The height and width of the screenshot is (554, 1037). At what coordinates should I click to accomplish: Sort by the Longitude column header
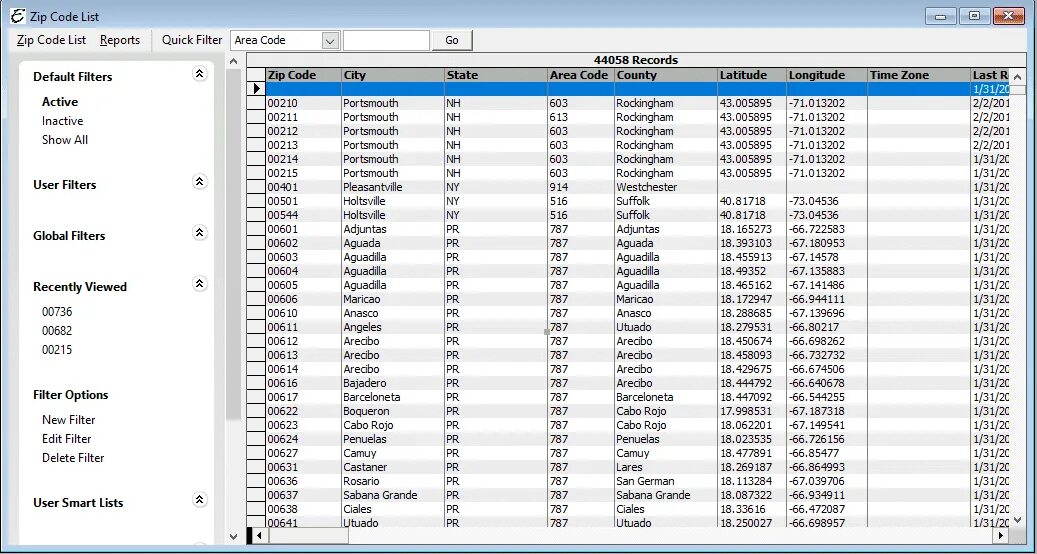(826, 75)
